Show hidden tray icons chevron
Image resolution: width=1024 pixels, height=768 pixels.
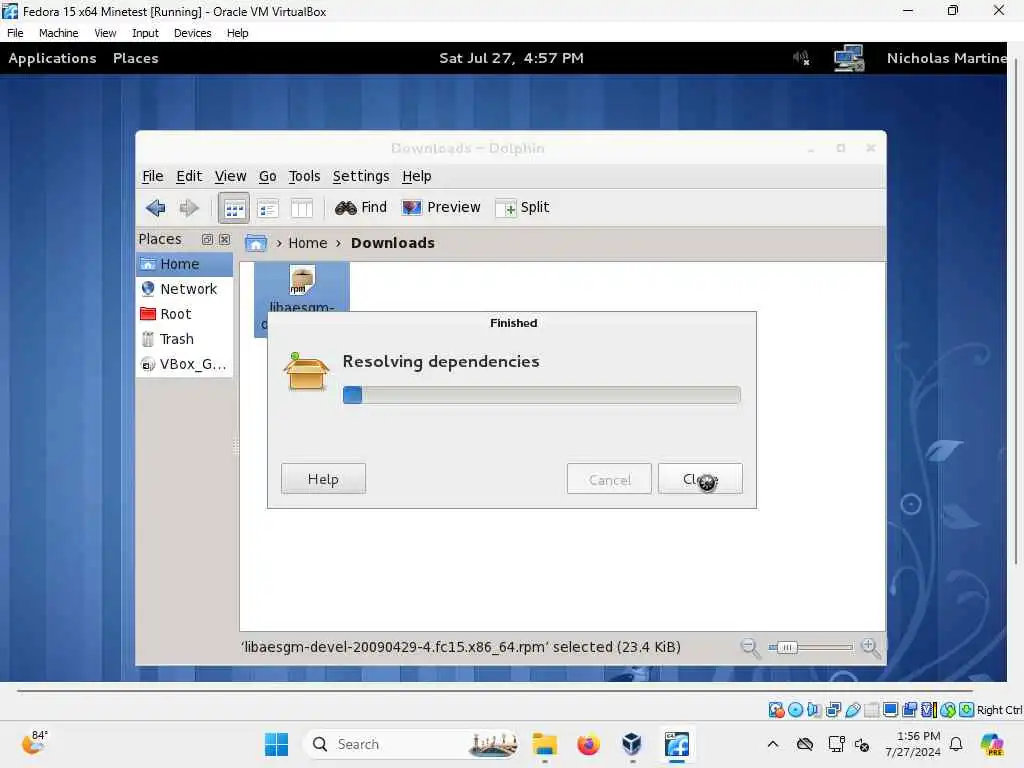coord(773,744)
